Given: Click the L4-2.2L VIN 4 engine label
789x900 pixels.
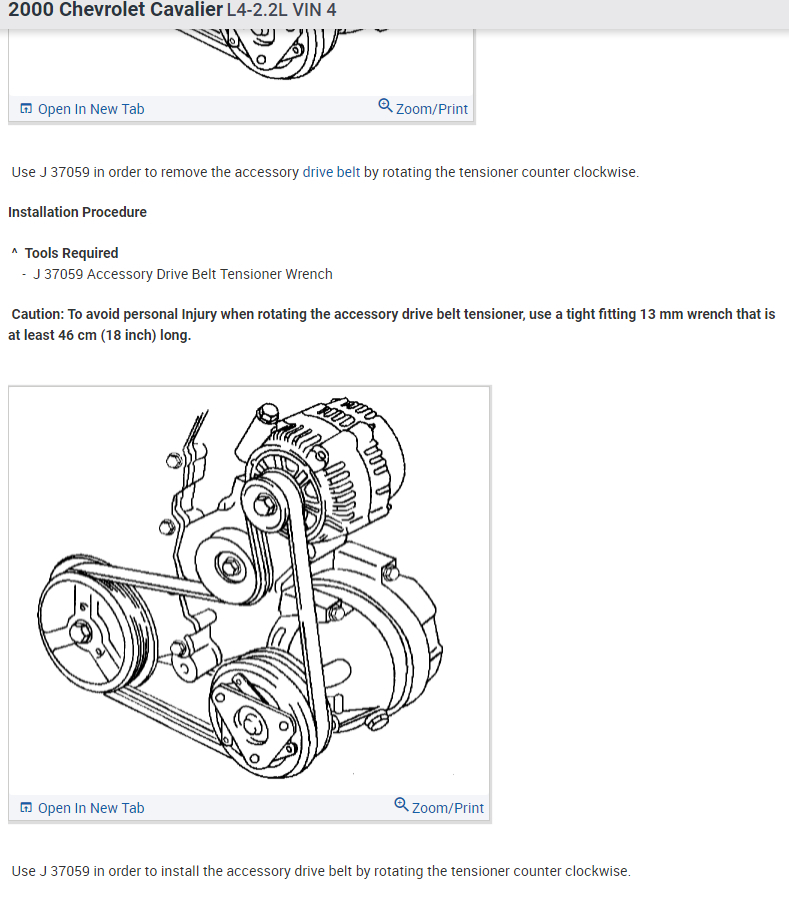Looking at the screenshot, I should point(282,10).
